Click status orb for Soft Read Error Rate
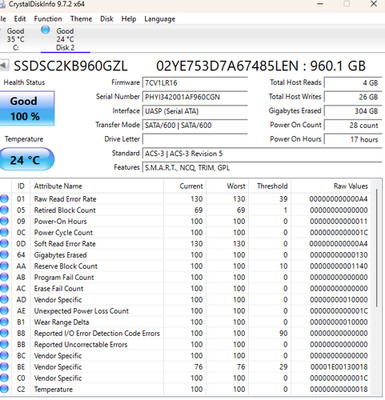The width and height of the screenshot is (385, 400). [x=4, y=244]
